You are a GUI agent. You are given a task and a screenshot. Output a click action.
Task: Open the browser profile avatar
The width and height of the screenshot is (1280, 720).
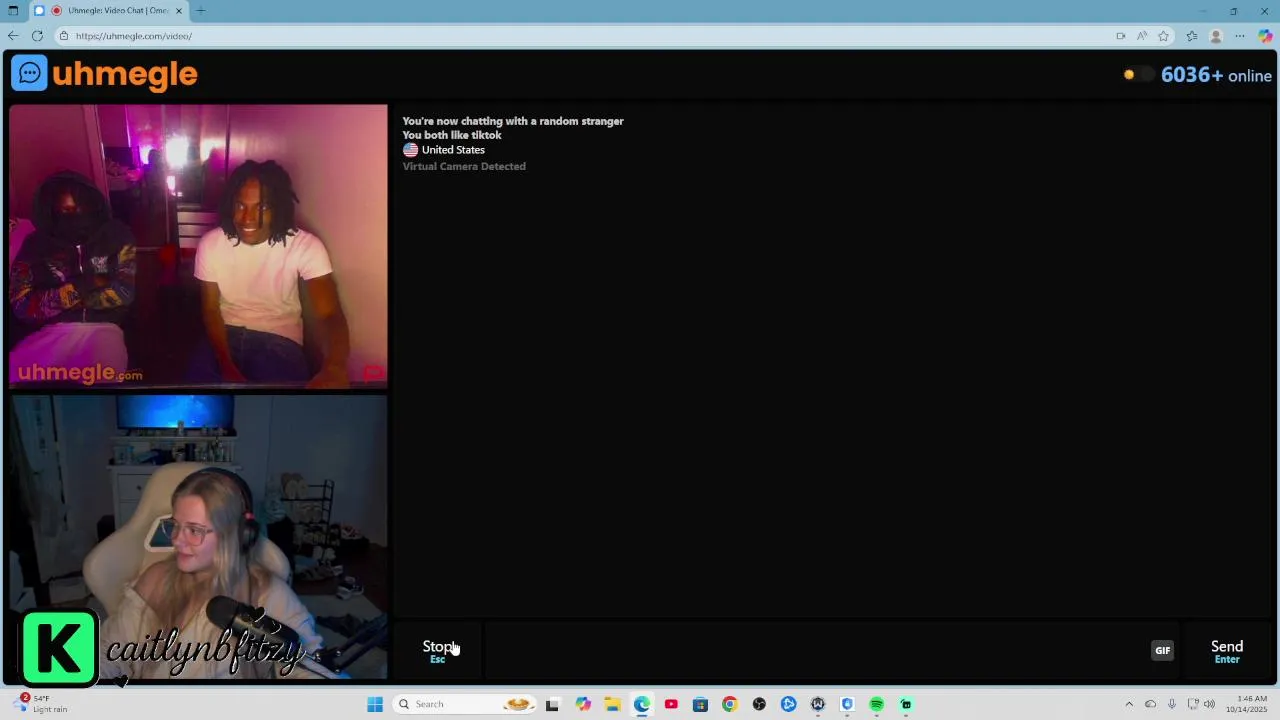coord(1216,36)
